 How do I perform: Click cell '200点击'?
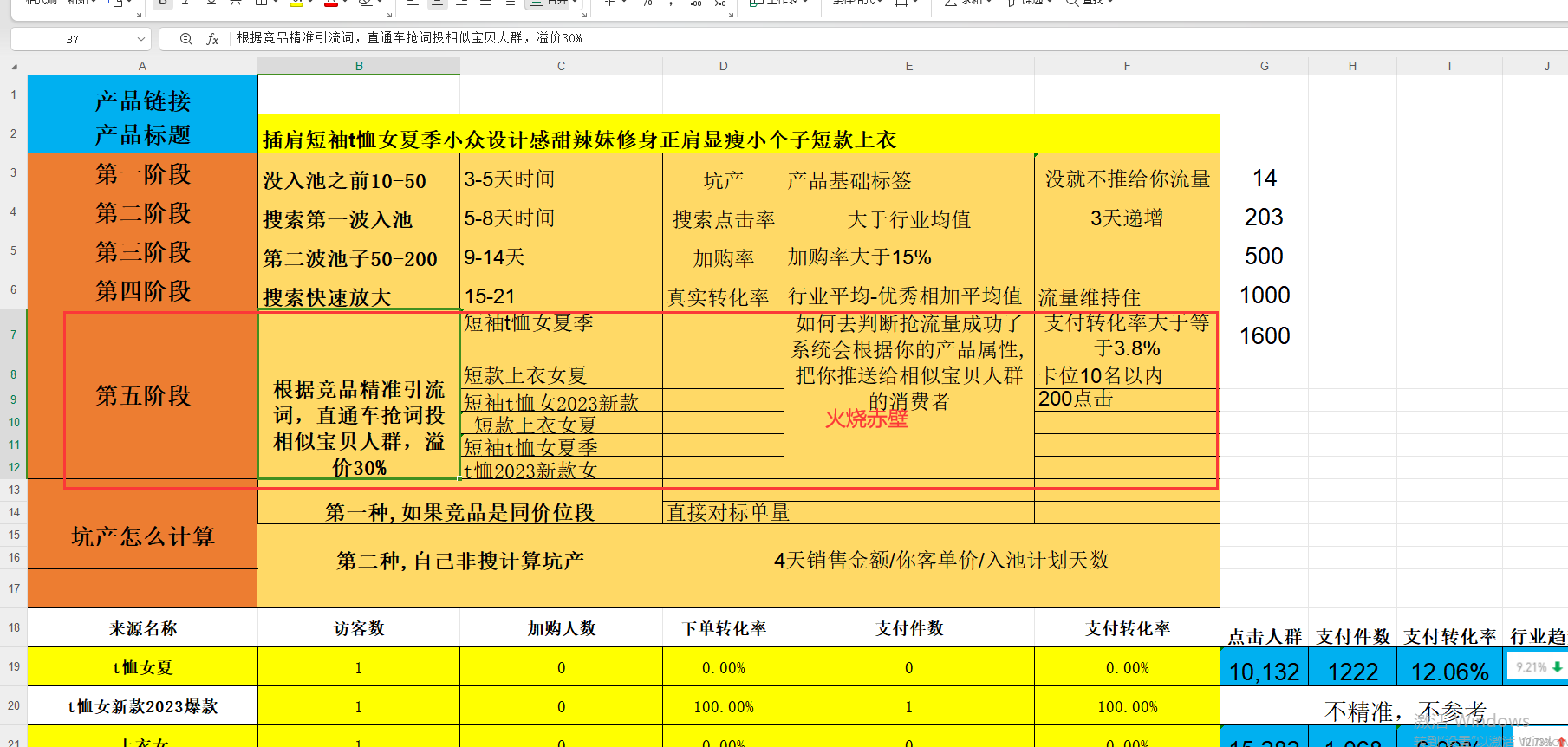(x=1127, y=399)
